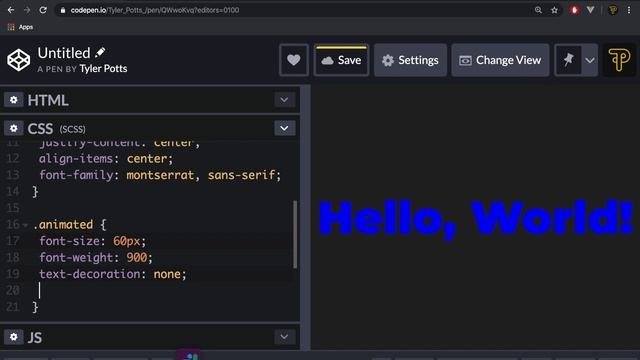The height and width of the screenshot is (360, 640).
Task: Click the CSS editor vertical scrollbar
Action: tap(295, 234)
